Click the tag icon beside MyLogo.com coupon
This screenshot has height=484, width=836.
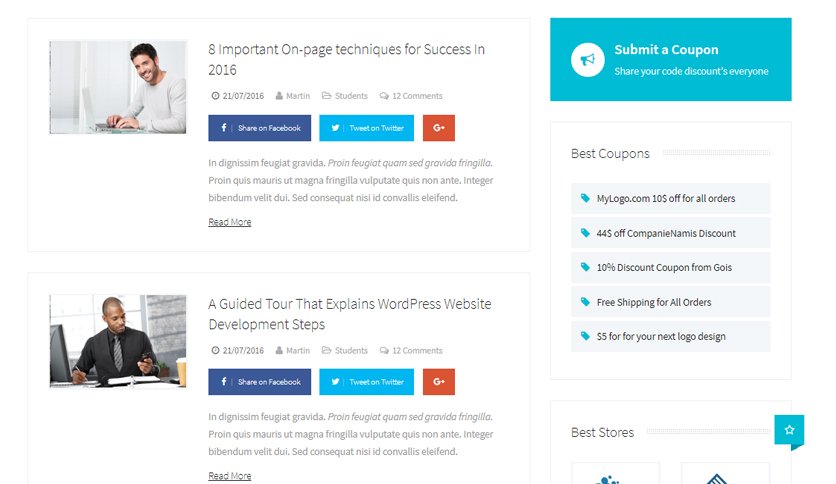585,198
